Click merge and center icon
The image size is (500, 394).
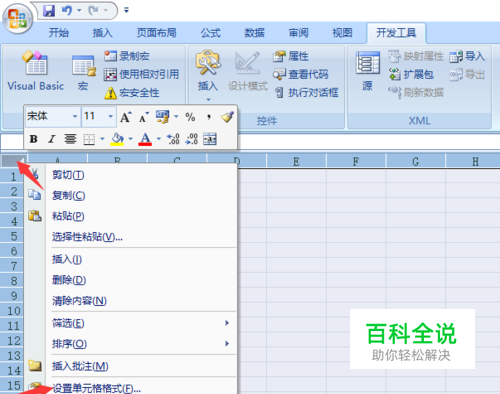click(x=210, y=139)
